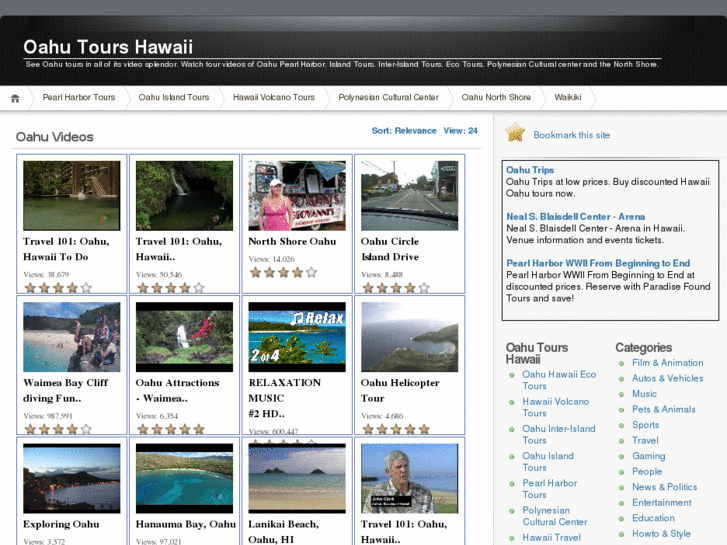Screen dimensions: 727x545
Task: Open Oahu Attractions - Waimea thumbnail
Action: point(185,337)
